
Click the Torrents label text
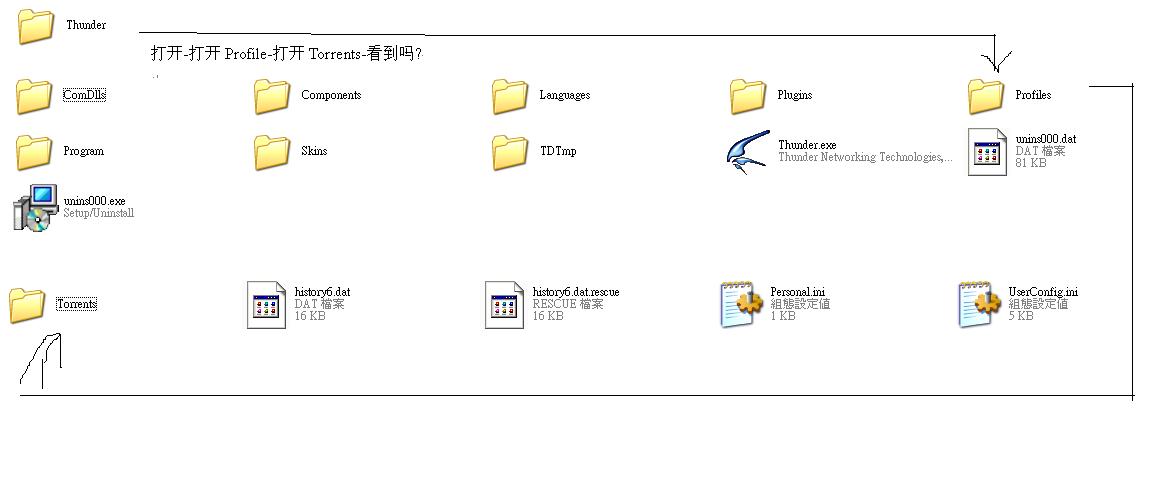(x=76, y=304)
